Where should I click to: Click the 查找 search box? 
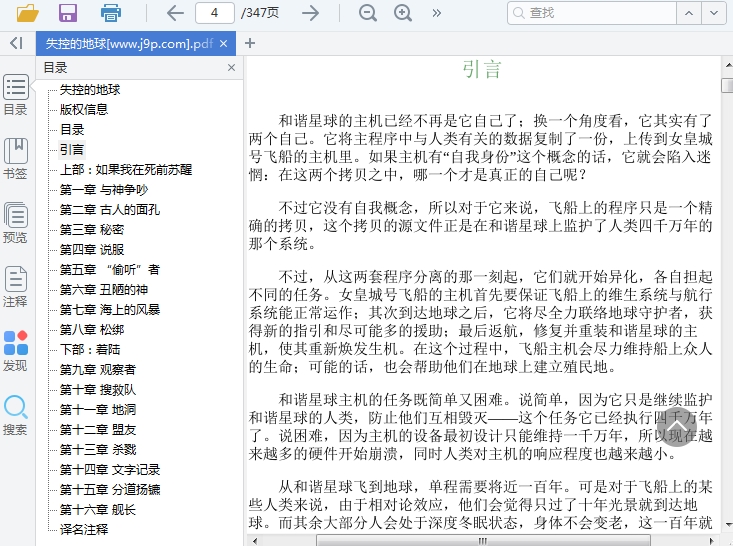pyautogui.click(x=592, y=13)
